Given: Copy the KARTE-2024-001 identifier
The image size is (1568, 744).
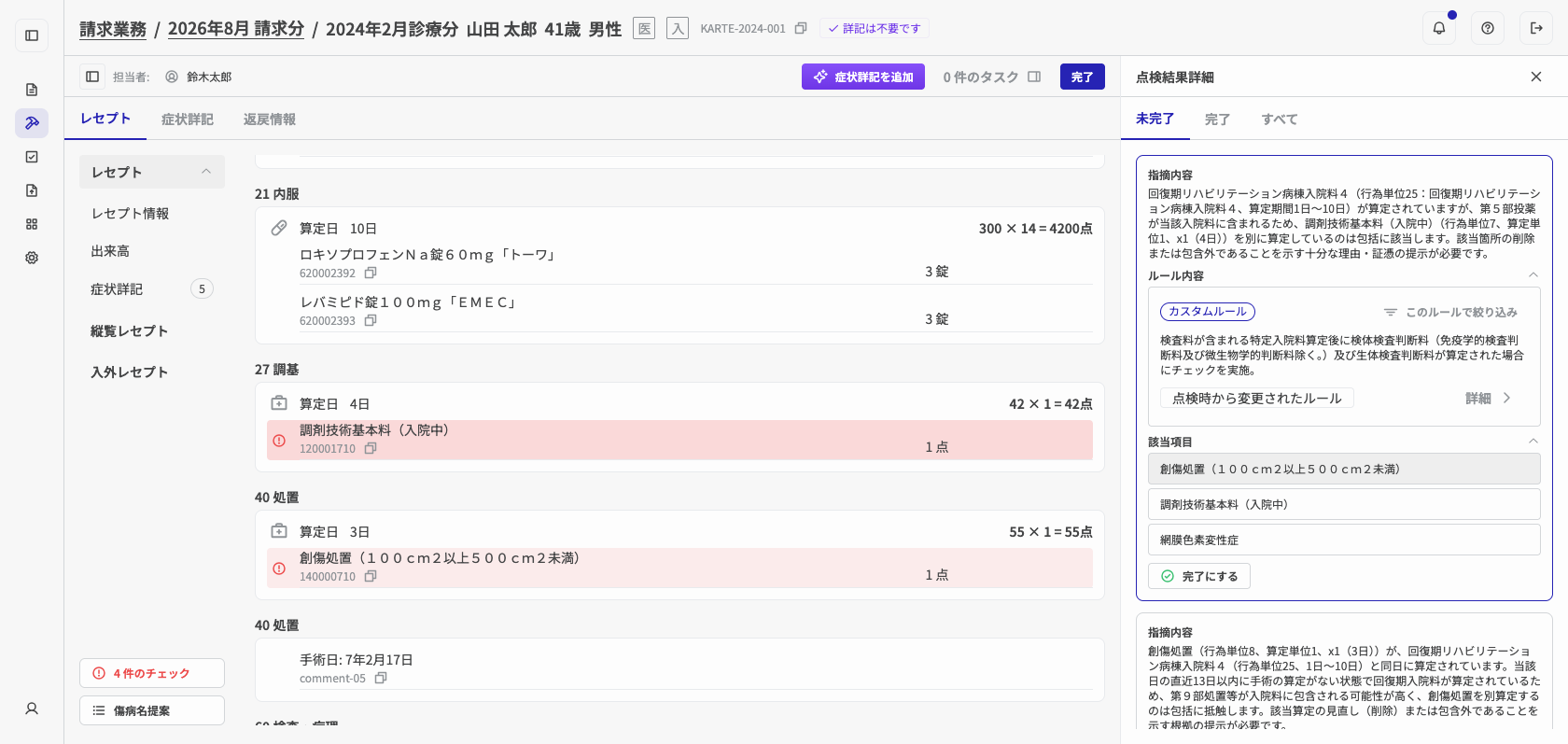Looking at the screenshot, I should point(801,29).
